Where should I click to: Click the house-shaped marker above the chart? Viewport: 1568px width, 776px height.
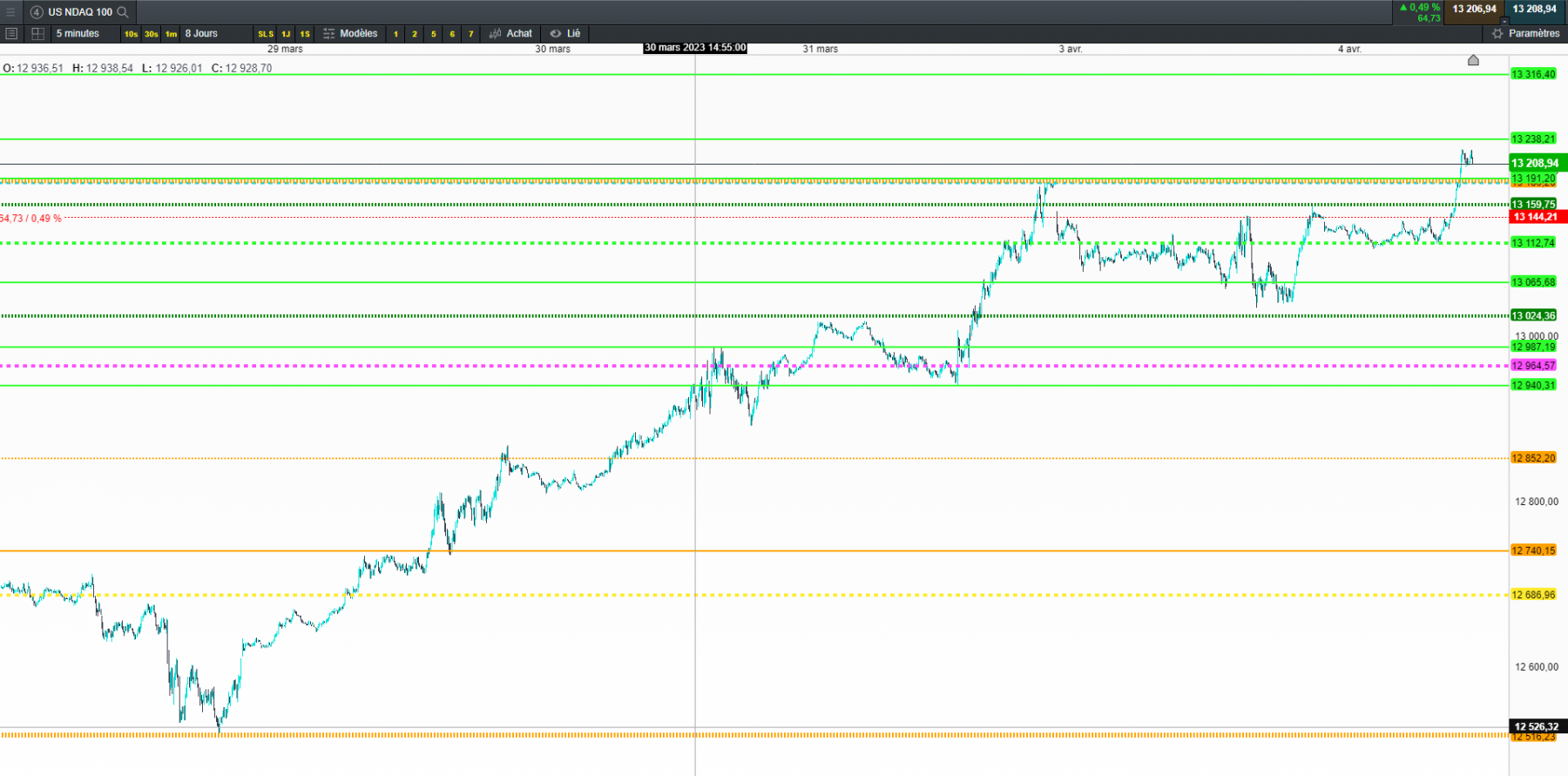tap(1473, 60)
